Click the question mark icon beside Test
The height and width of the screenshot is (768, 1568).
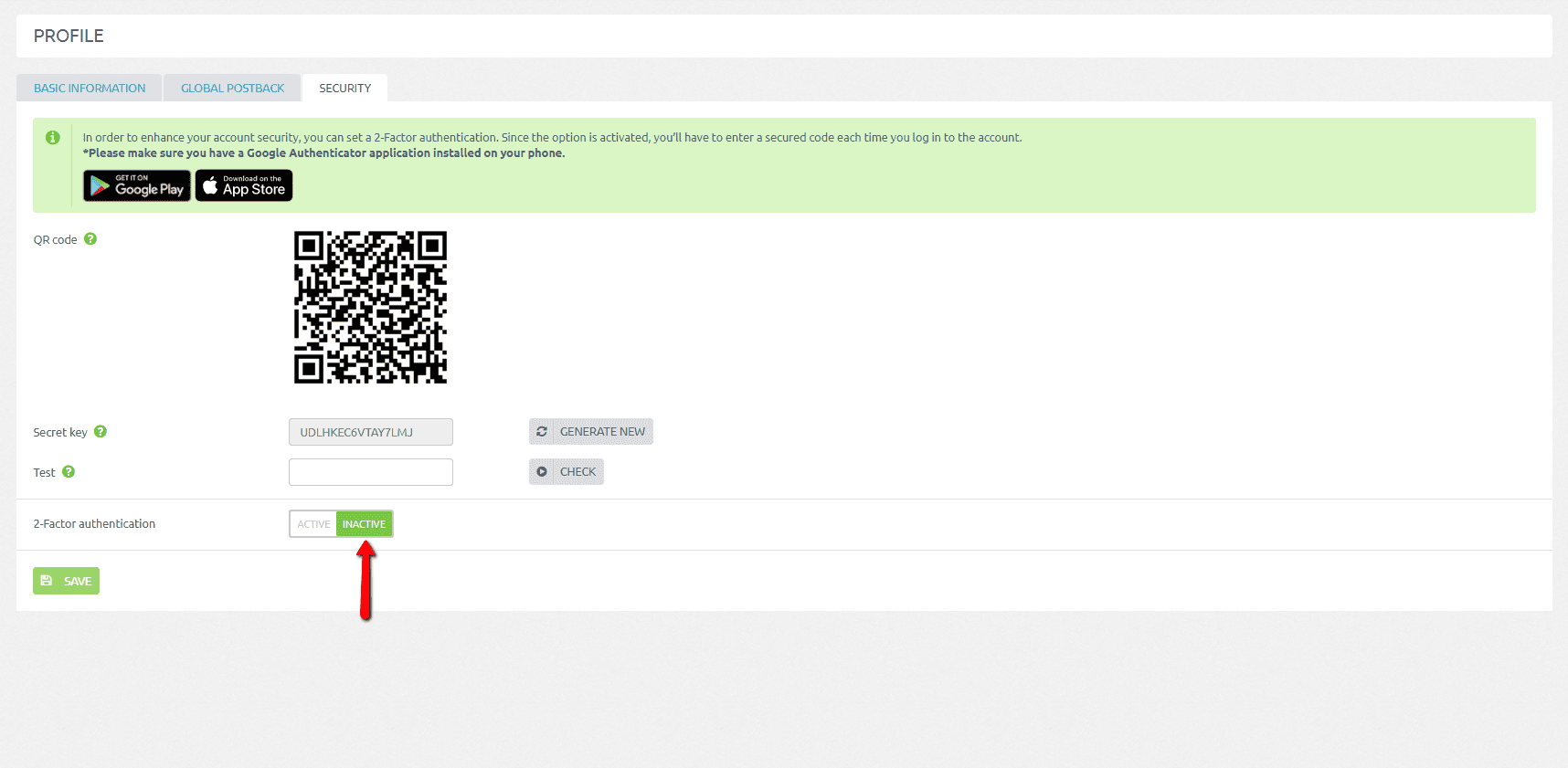[69, 472]
